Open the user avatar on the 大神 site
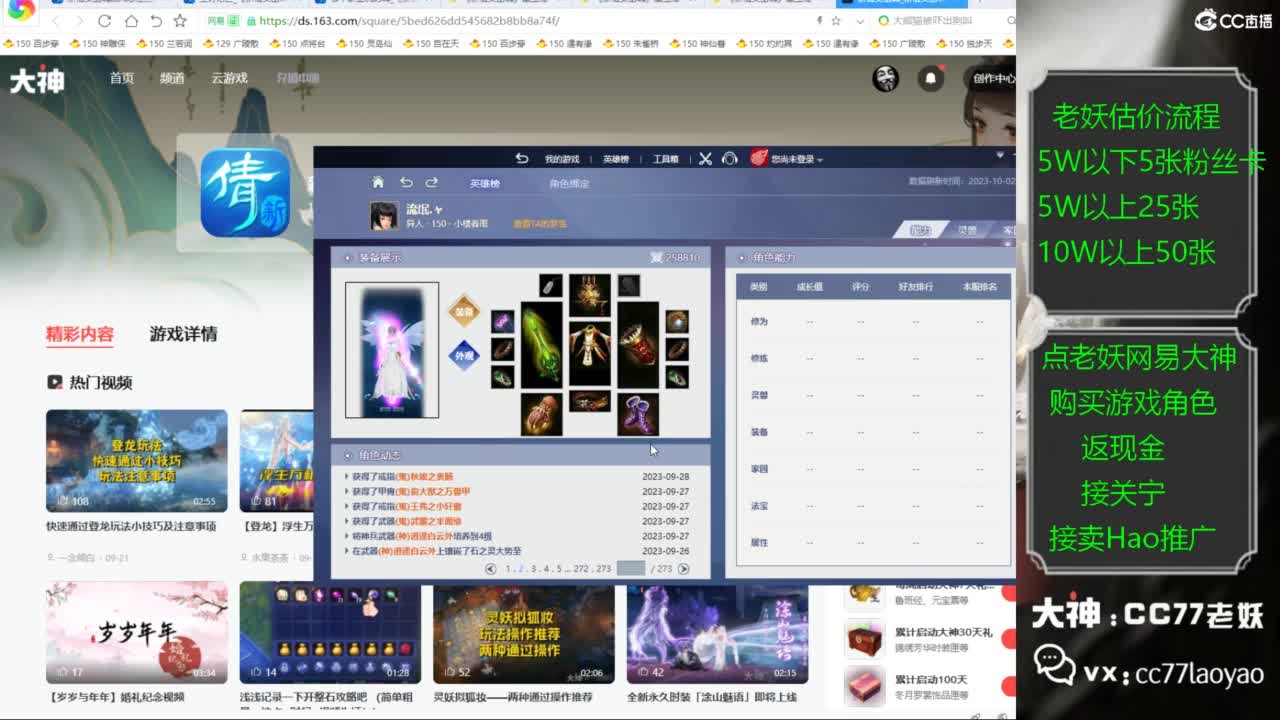Screen dimensions: 1280x720 click(x=885, y=78)
